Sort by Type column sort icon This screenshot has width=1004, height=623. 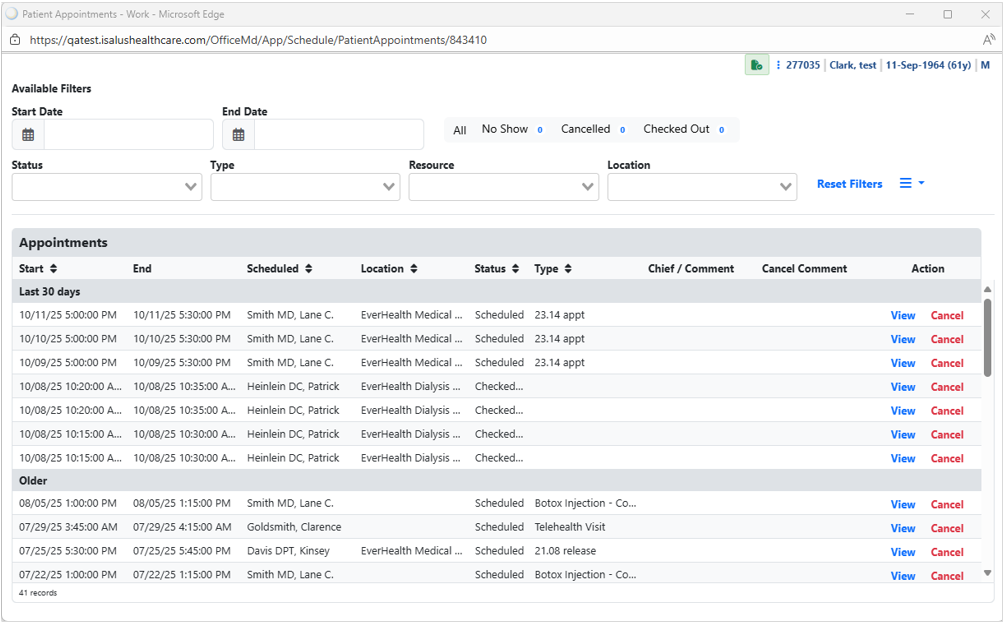(x=568, y=269)
